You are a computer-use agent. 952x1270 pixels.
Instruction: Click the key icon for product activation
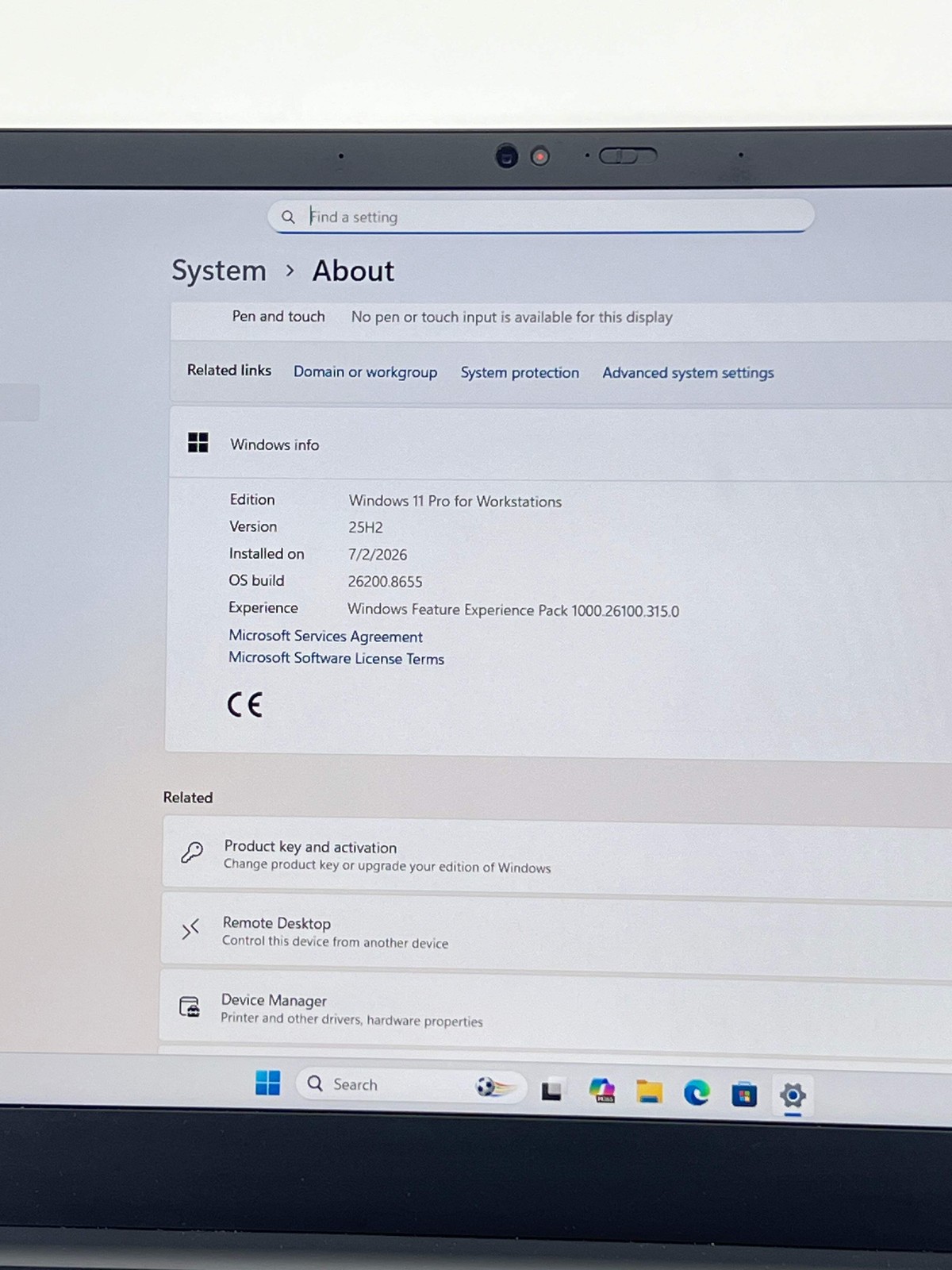point(191,852)
